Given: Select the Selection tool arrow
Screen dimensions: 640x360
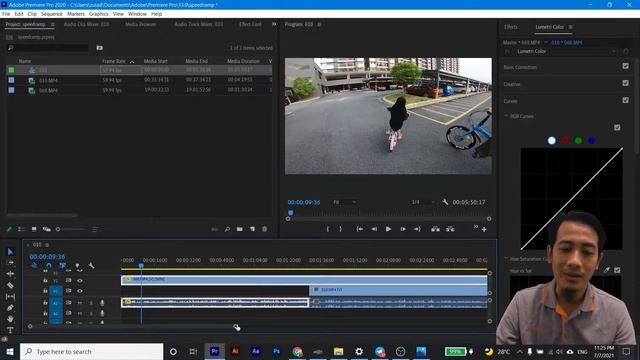Looking at the screenshot, I should (x=10, y=251).
